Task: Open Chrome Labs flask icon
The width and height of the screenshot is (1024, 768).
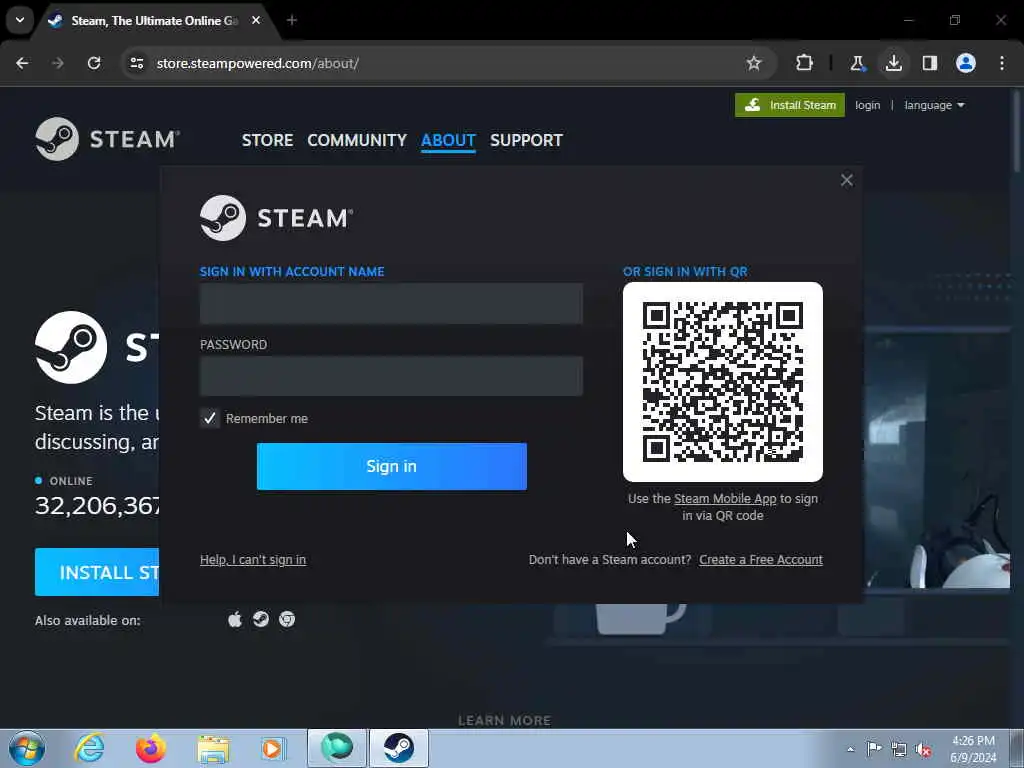Action: 857,63
